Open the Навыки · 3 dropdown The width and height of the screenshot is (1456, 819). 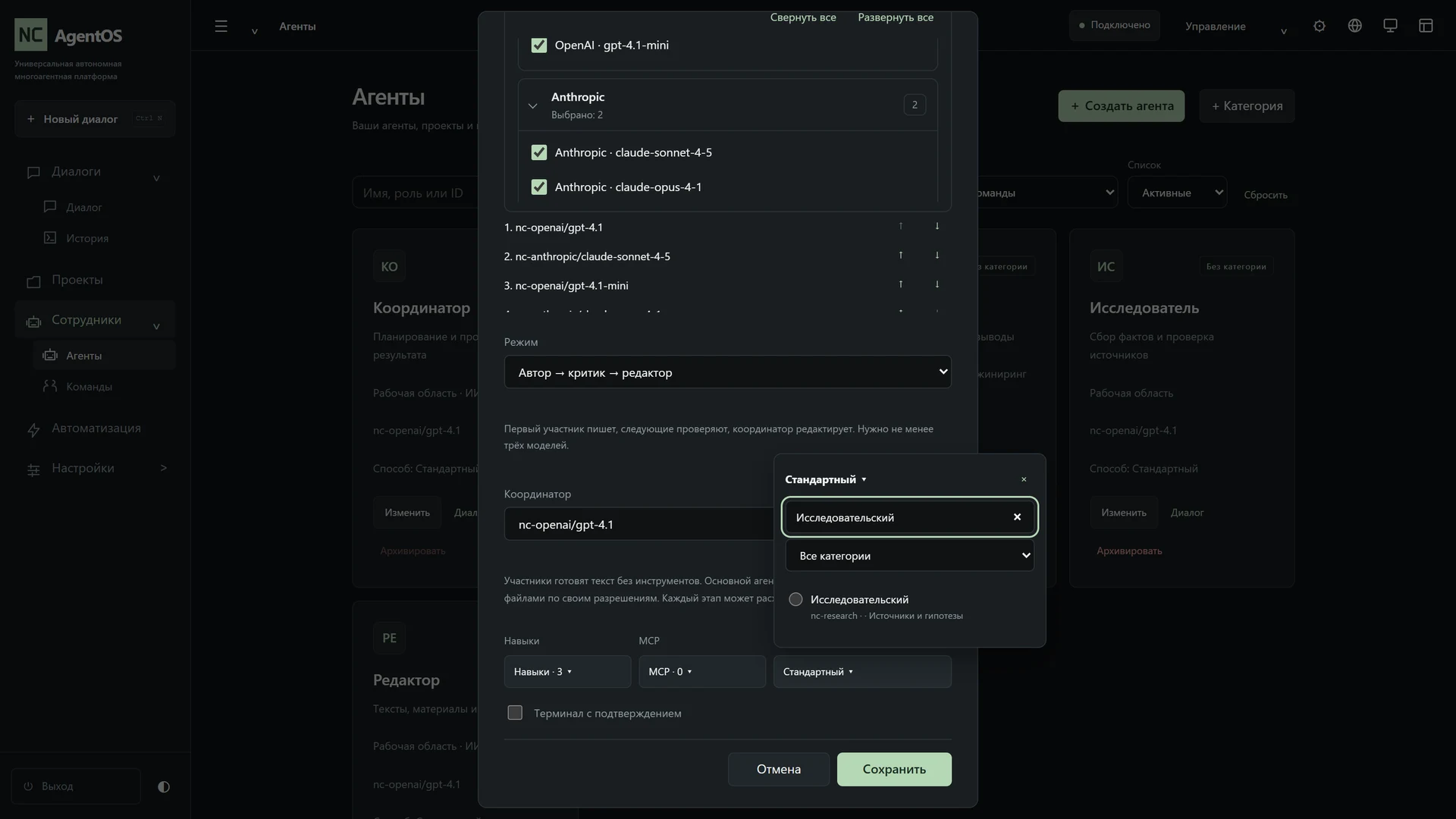tap(567, 672)
